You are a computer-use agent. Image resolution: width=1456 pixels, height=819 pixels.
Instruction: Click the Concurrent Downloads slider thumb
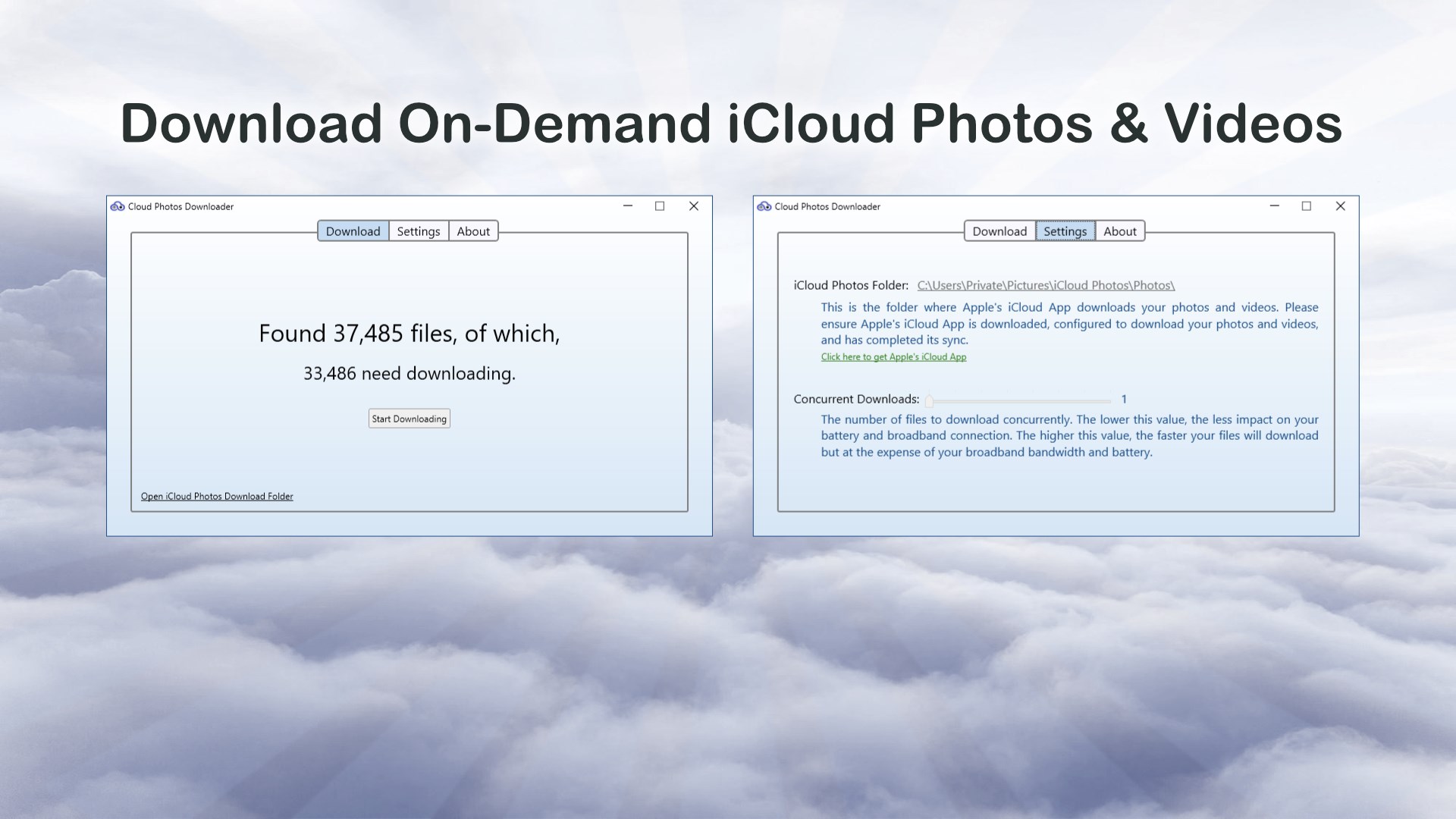929,400
